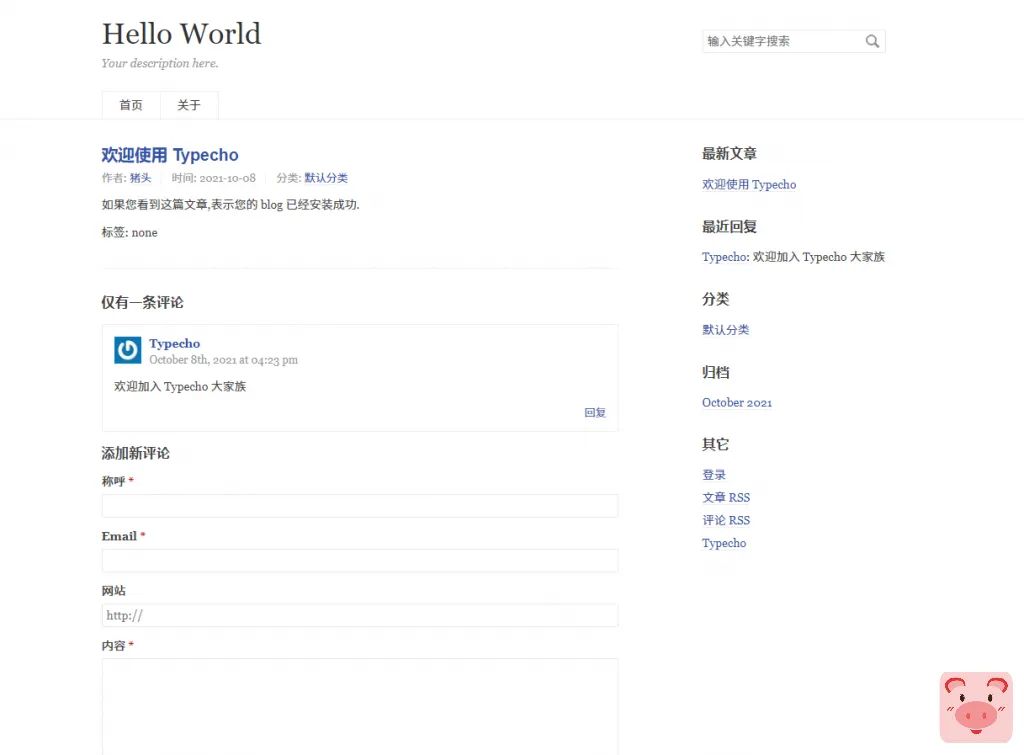Viewport: 1024px width, 755px height.
Task: Open the Typecho link under 其它
Action: click(724, 543)
